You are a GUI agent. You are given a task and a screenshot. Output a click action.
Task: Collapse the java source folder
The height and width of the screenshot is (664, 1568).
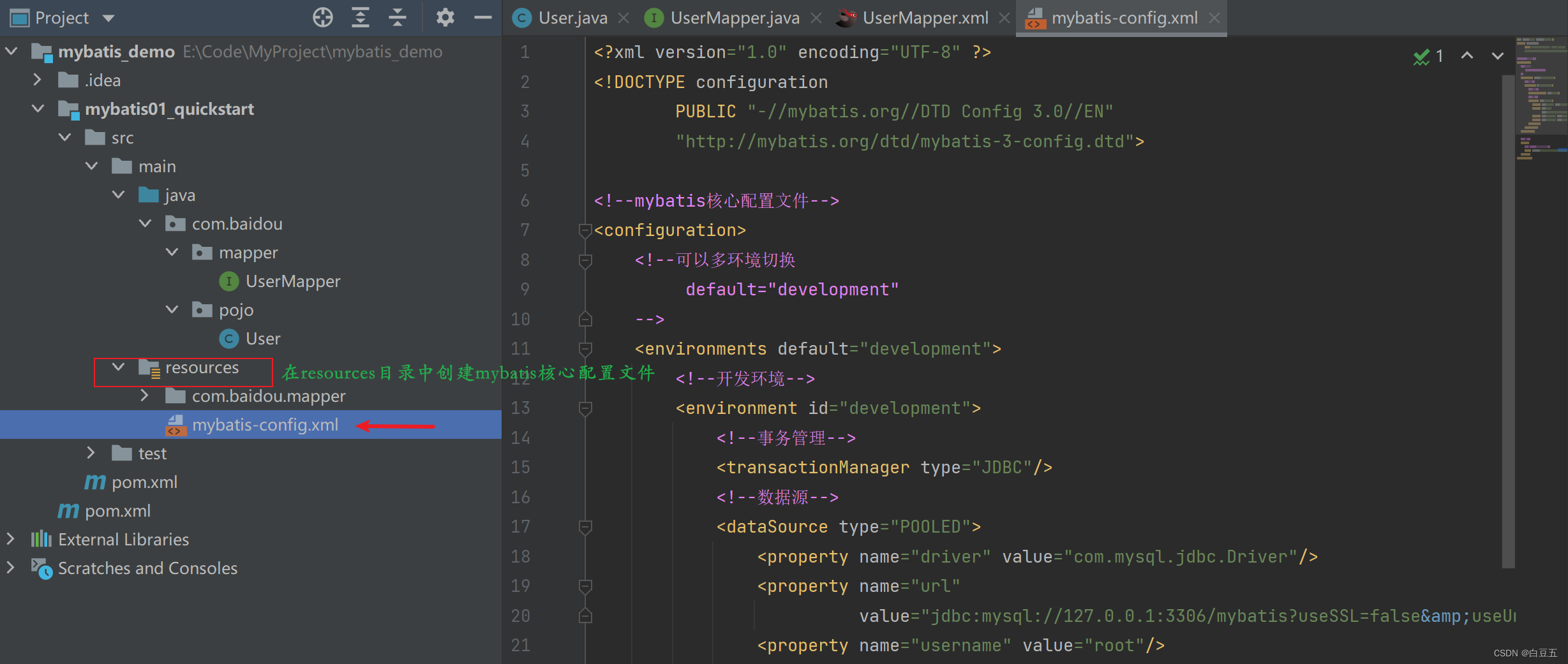click(119, 195)
